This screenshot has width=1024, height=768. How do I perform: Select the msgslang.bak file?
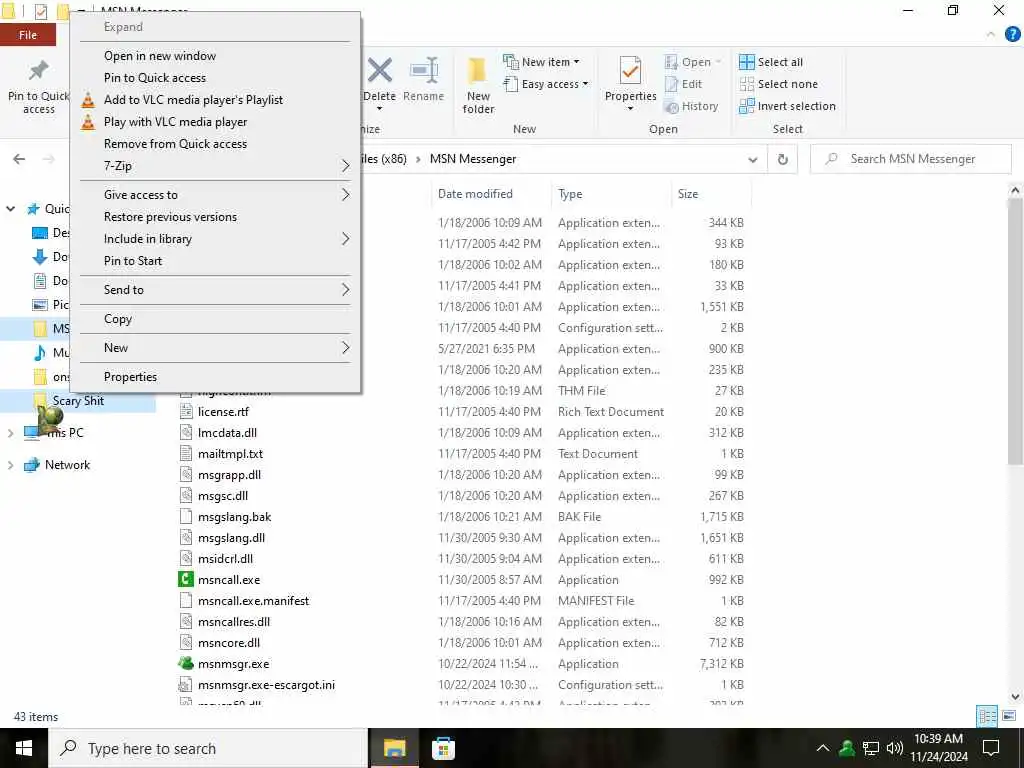point(234,517)
